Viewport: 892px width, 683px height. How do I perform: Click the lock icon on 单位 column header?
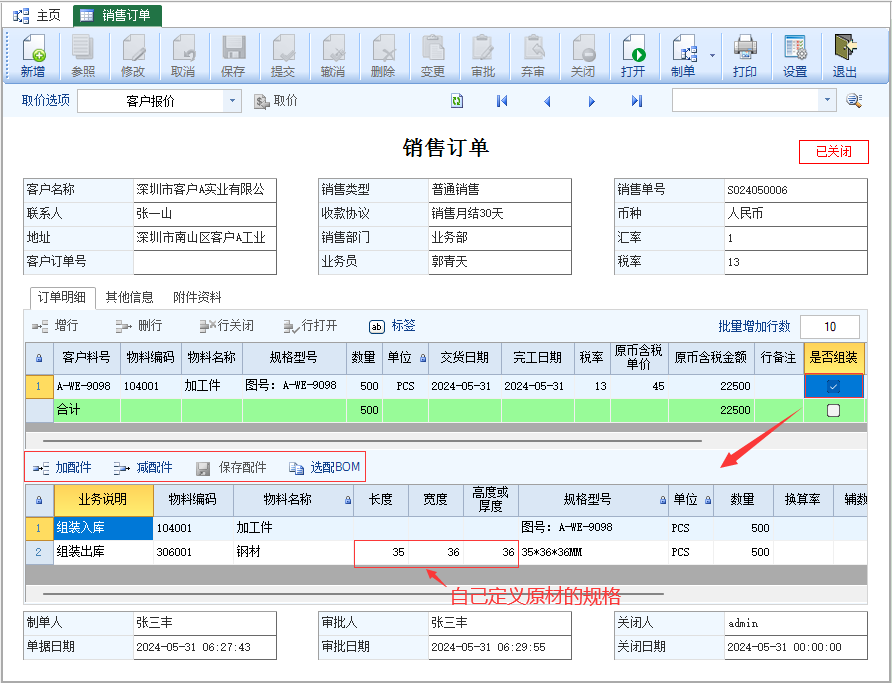(423, 358)
